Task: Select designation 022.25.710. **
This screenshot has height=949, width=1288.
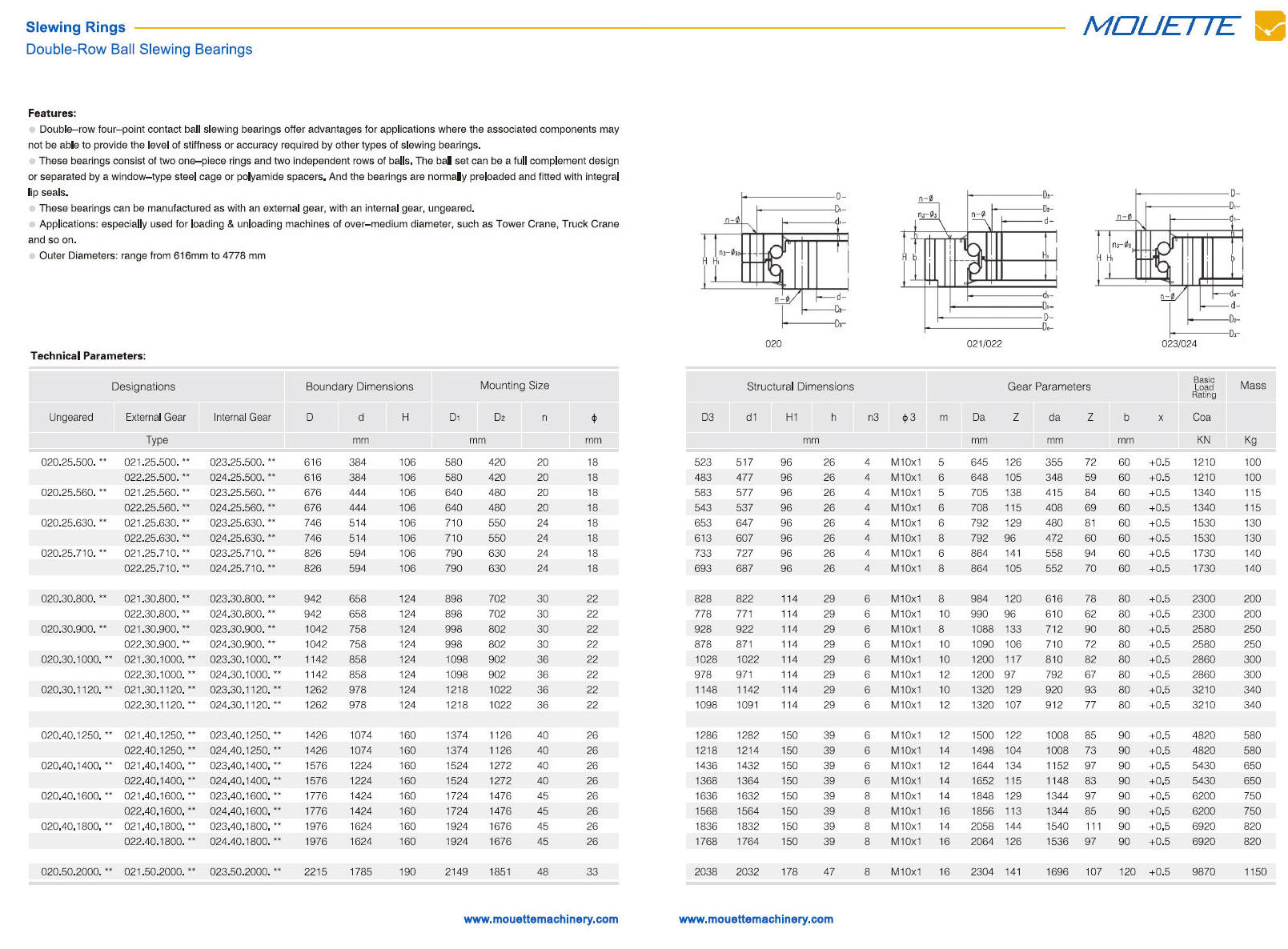Action: [157, 569]
